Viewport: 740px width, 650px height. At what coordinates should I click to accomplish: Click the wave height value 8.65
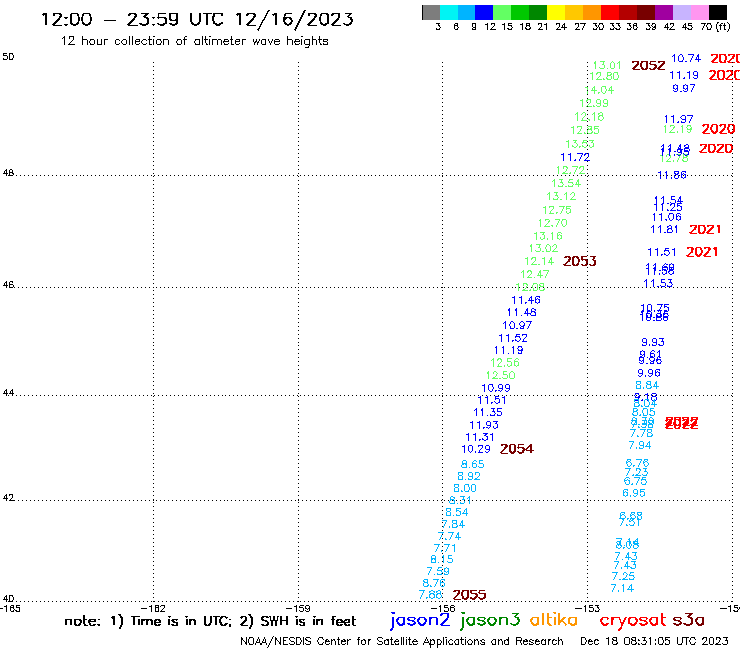pos(472,464)
